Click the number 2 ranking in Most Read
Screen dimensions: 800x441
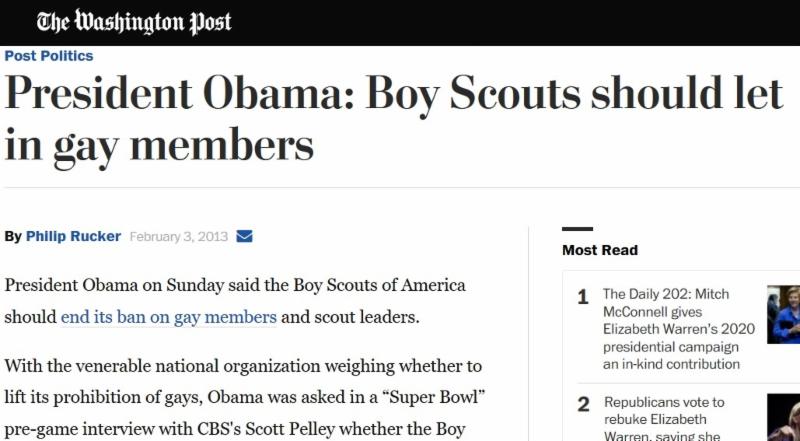[x=583, y=405]
